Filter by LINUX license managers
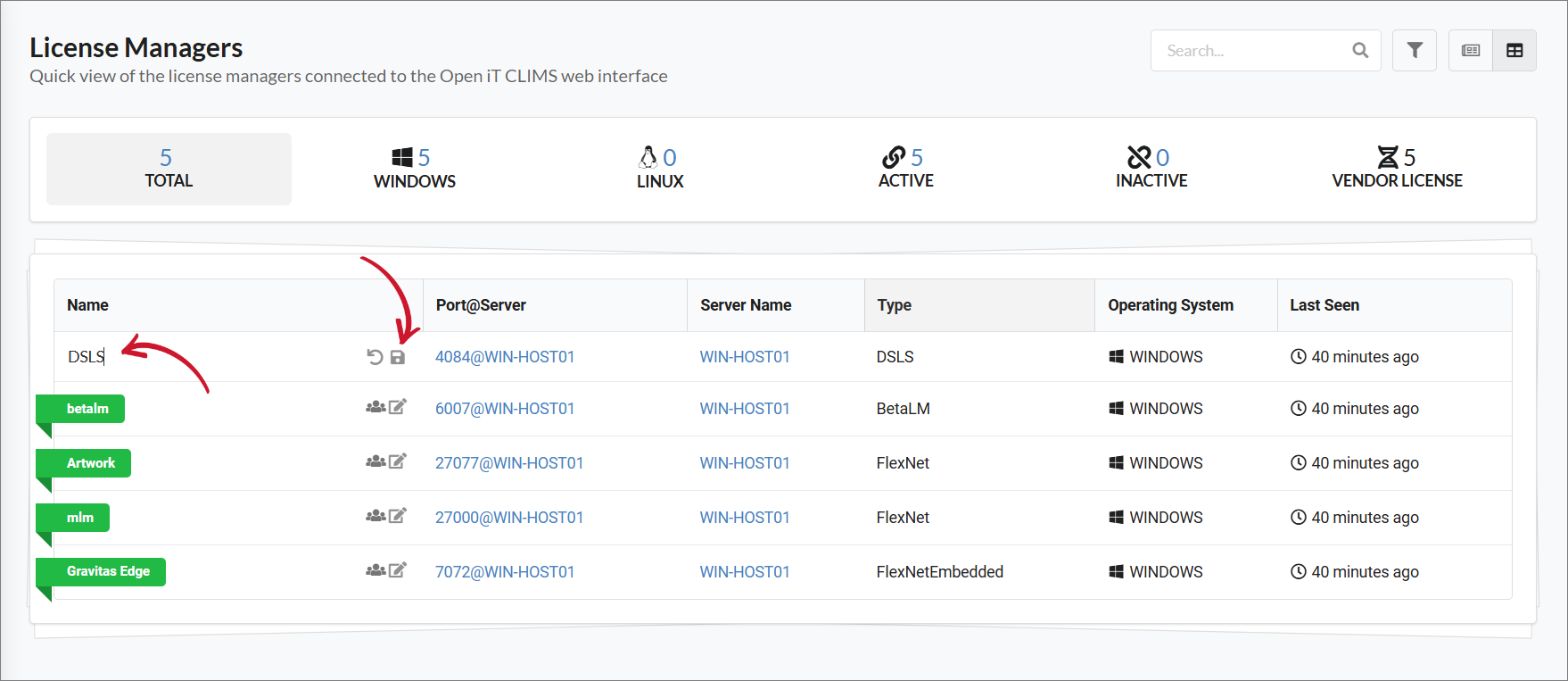This screenshot has height=681, width=1568. pyautogui.click(x=660, y=169)
